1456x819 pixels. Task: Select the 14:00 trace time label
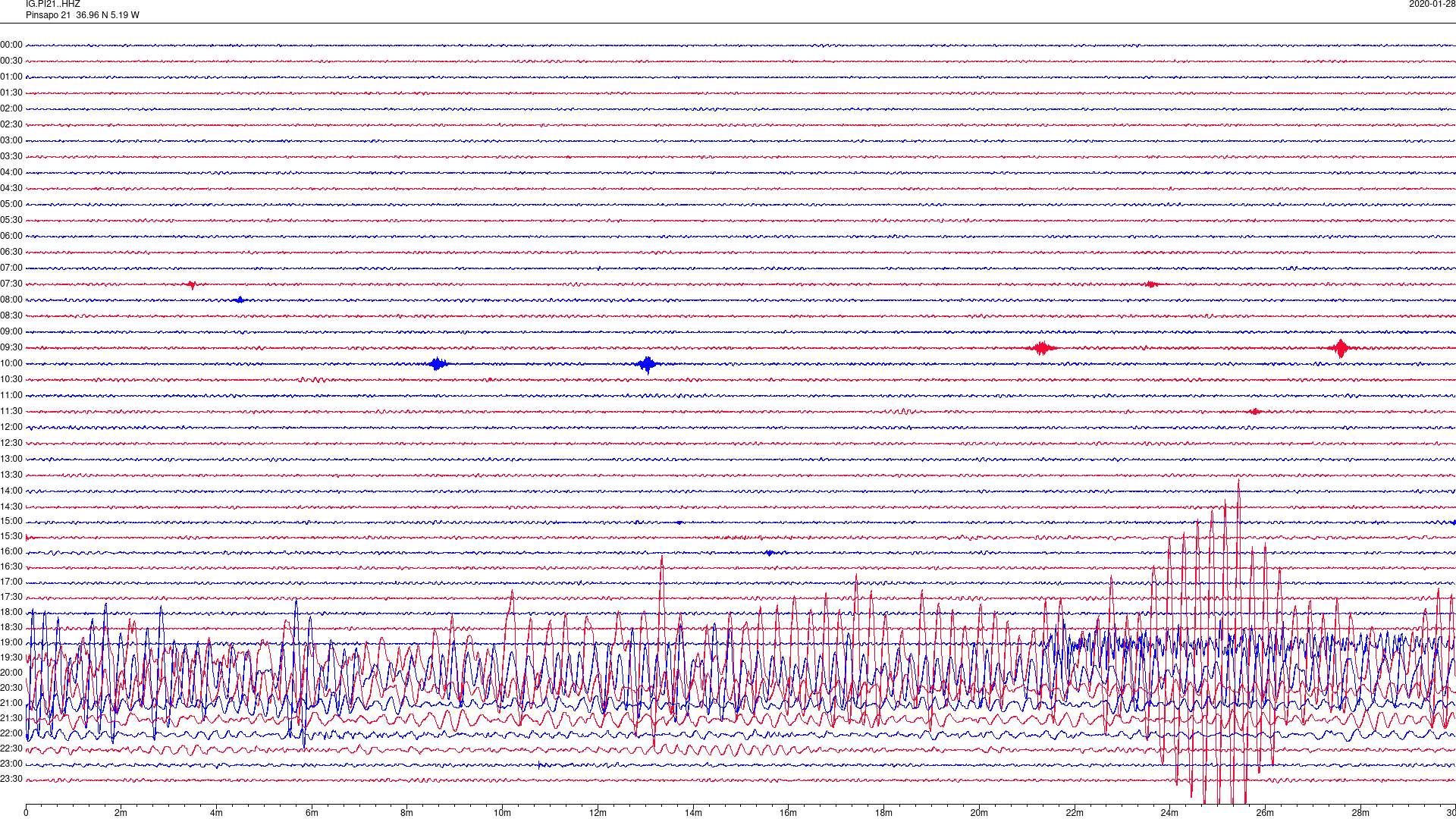[11, 491]
